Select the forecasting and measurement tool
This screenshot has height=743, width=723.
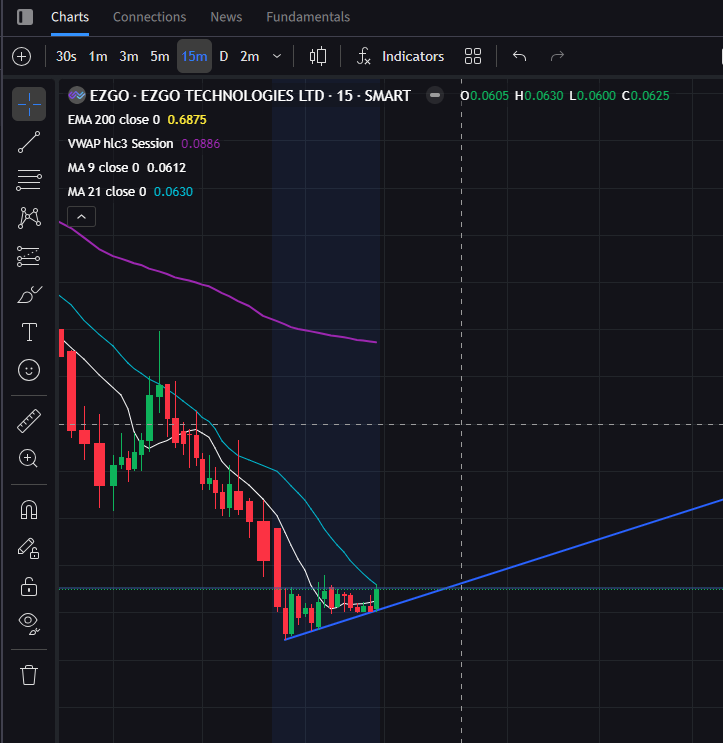pyautogui.click(x=29, y=256)
